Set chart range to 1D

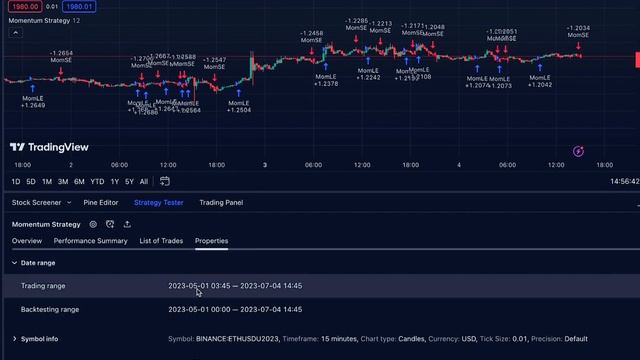click(16, 182)
